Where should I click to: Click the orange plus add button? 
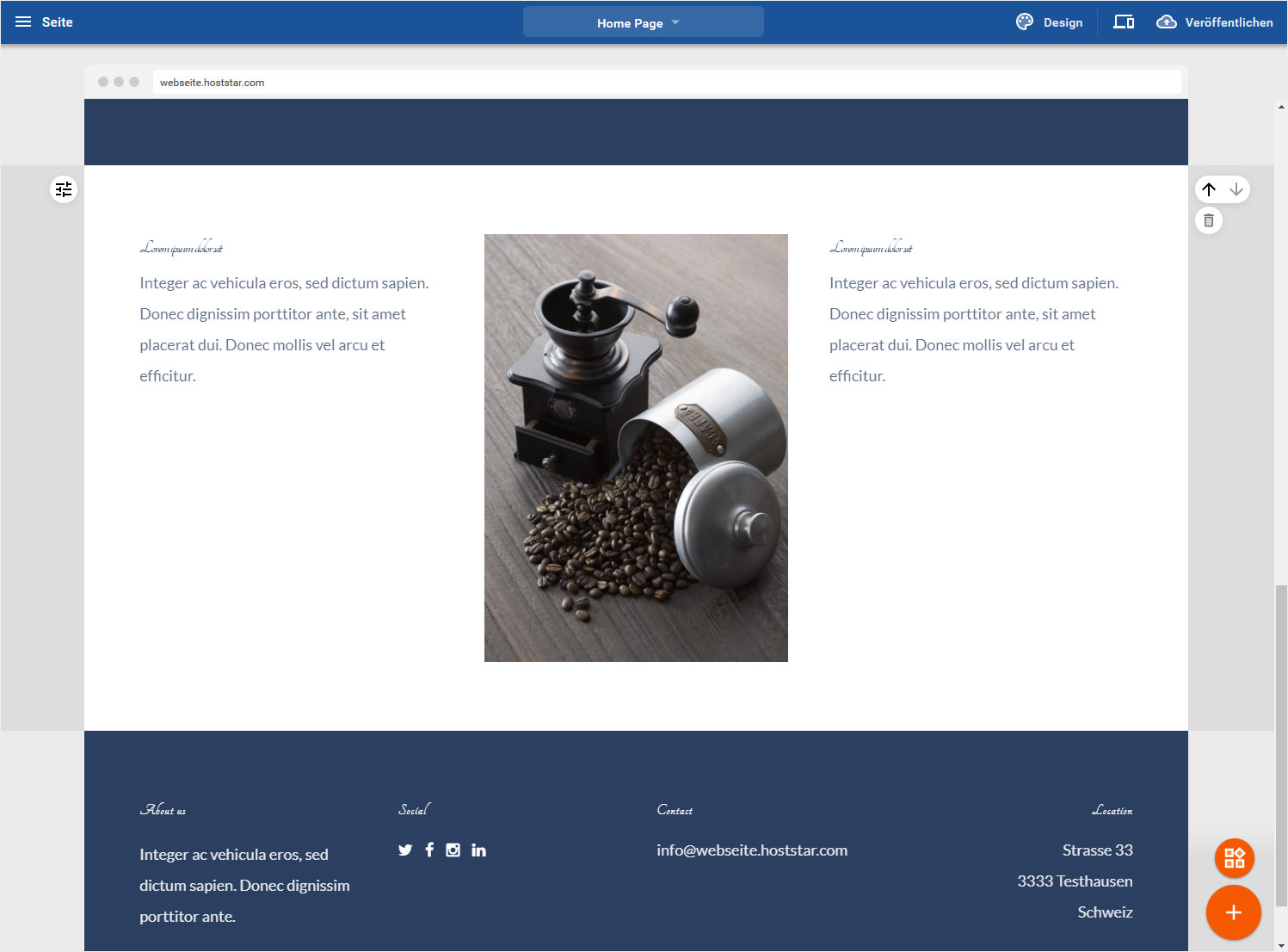1233,912
